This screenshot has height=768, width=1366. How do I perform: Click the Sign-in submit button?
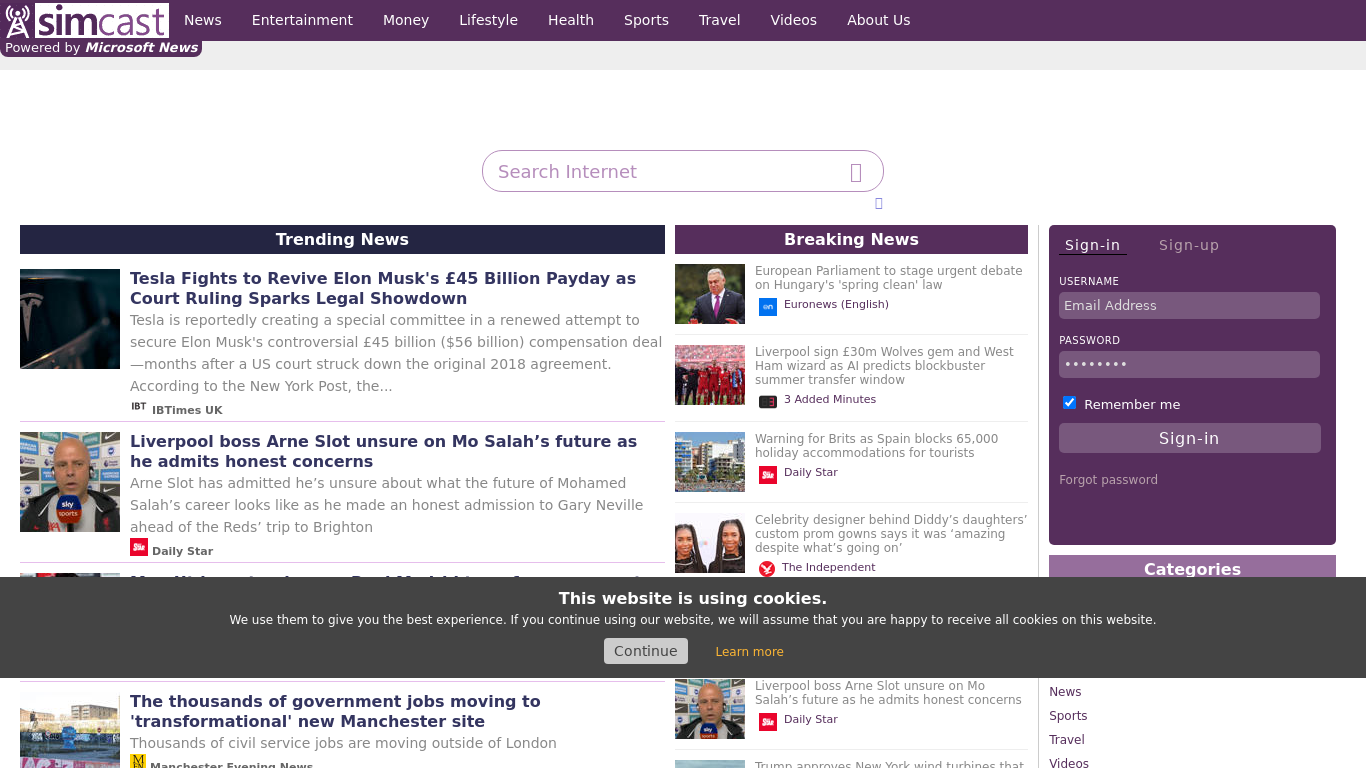click(1190, 438)
